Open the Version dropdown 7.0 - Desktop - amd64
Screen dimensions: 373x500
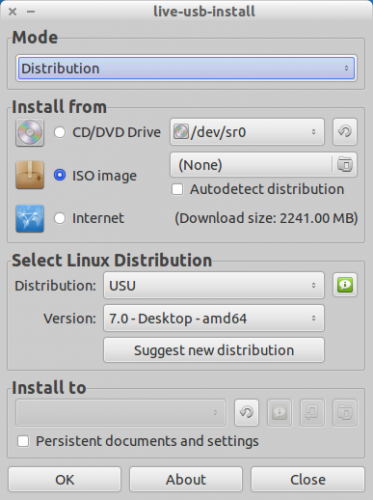(x=214, y=318)
